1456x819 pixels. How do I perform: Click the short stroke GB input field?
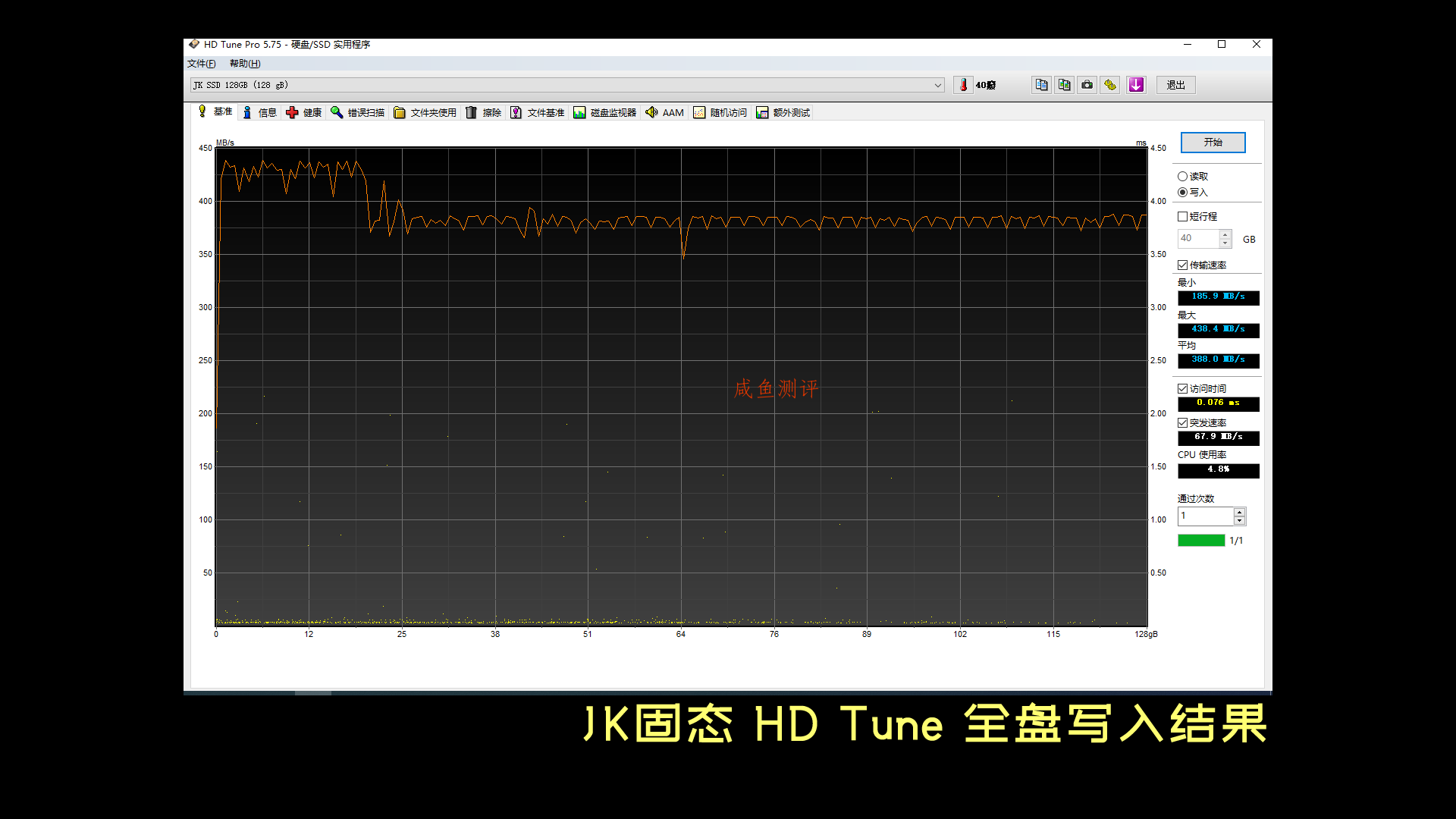click(x=1198, y=239)
